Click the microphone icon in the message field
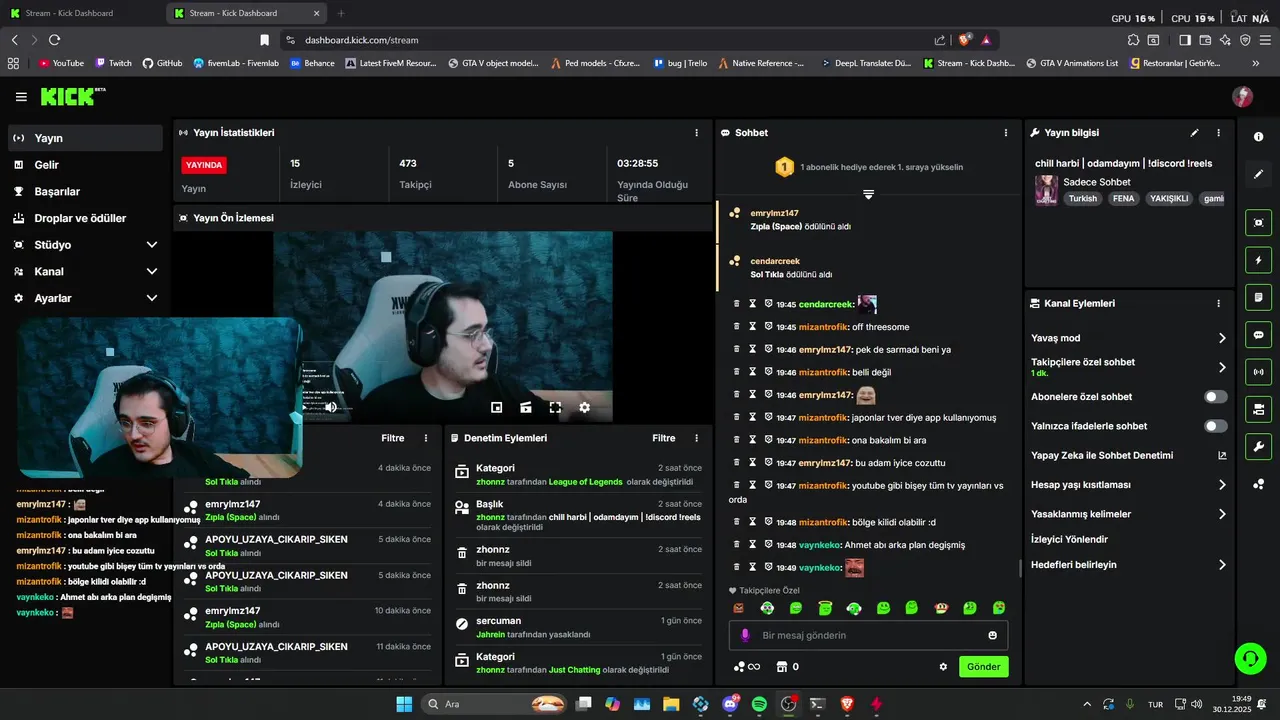Viewport: 1280px width, 720px height. coord(745,635)
